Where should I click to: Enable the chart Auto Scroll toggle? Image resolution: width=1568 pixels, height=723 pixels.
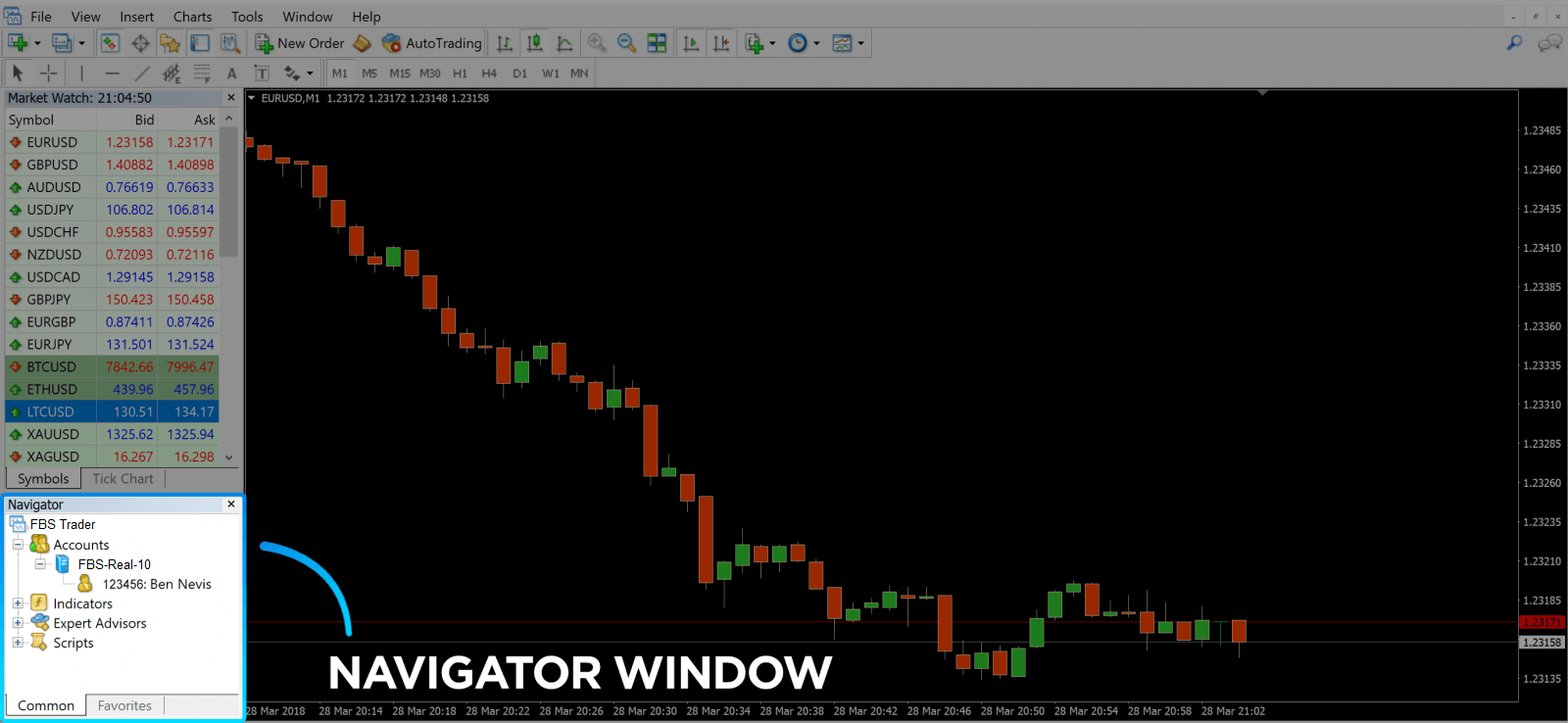coord(691,43)
